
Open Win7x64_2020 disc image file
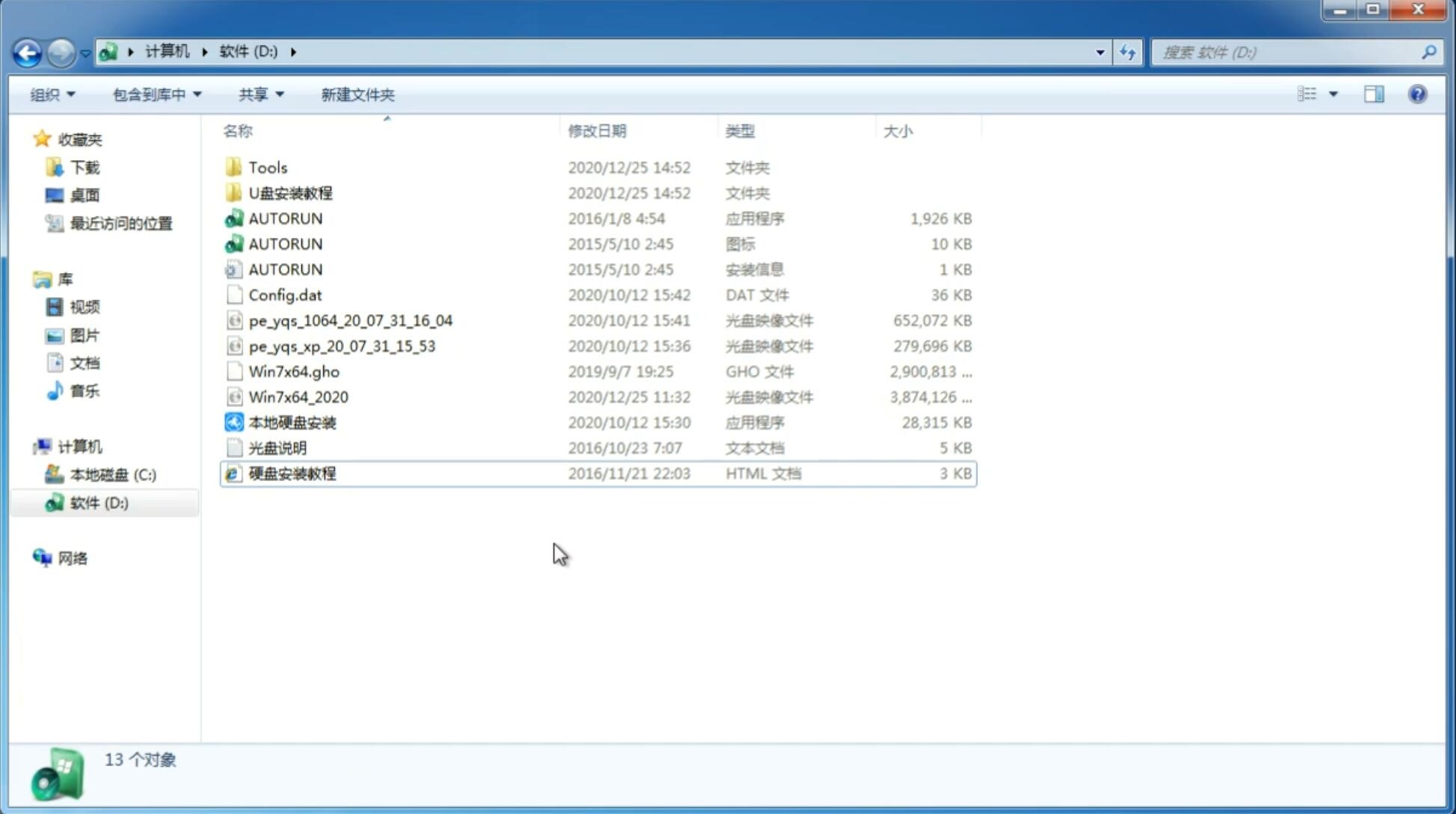tap(299, 397)
